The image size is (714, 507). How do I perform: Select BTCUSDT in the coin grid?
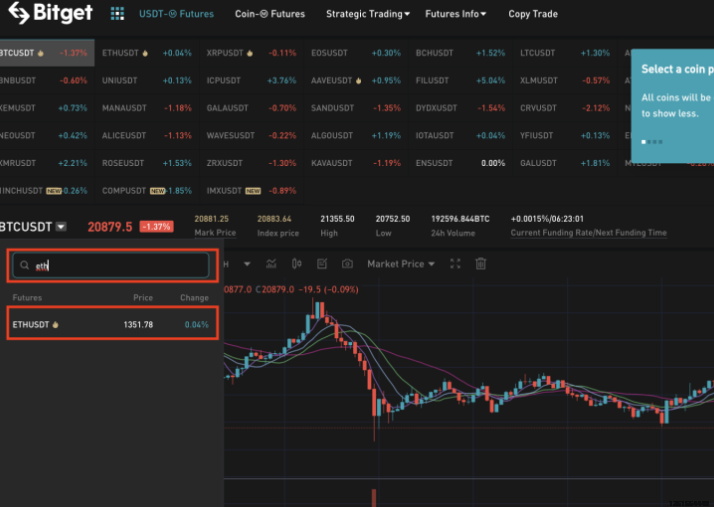pyautogui.click(x=46, y=53)
